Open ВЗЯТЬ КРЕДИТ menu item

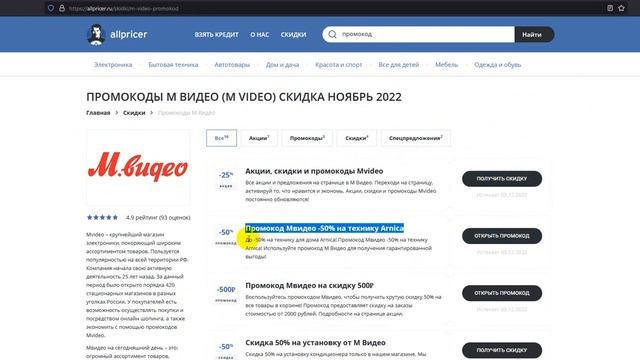(x=216, y=35)
